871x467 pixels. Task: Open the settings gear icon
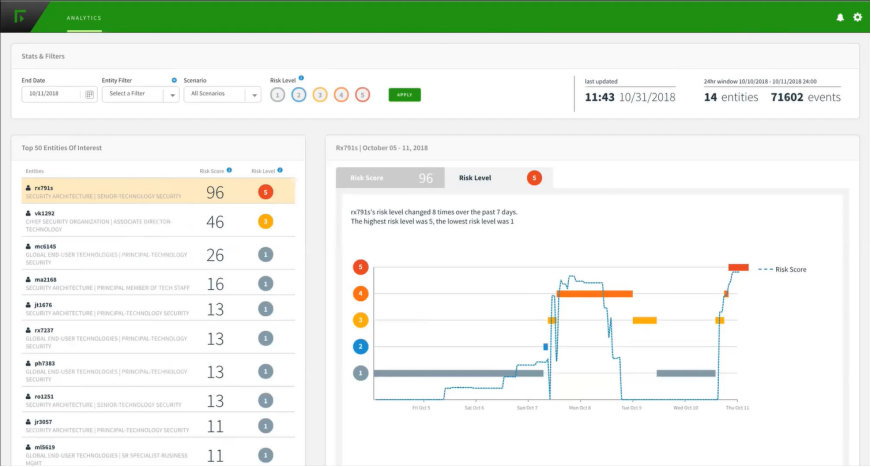[857, 17]
